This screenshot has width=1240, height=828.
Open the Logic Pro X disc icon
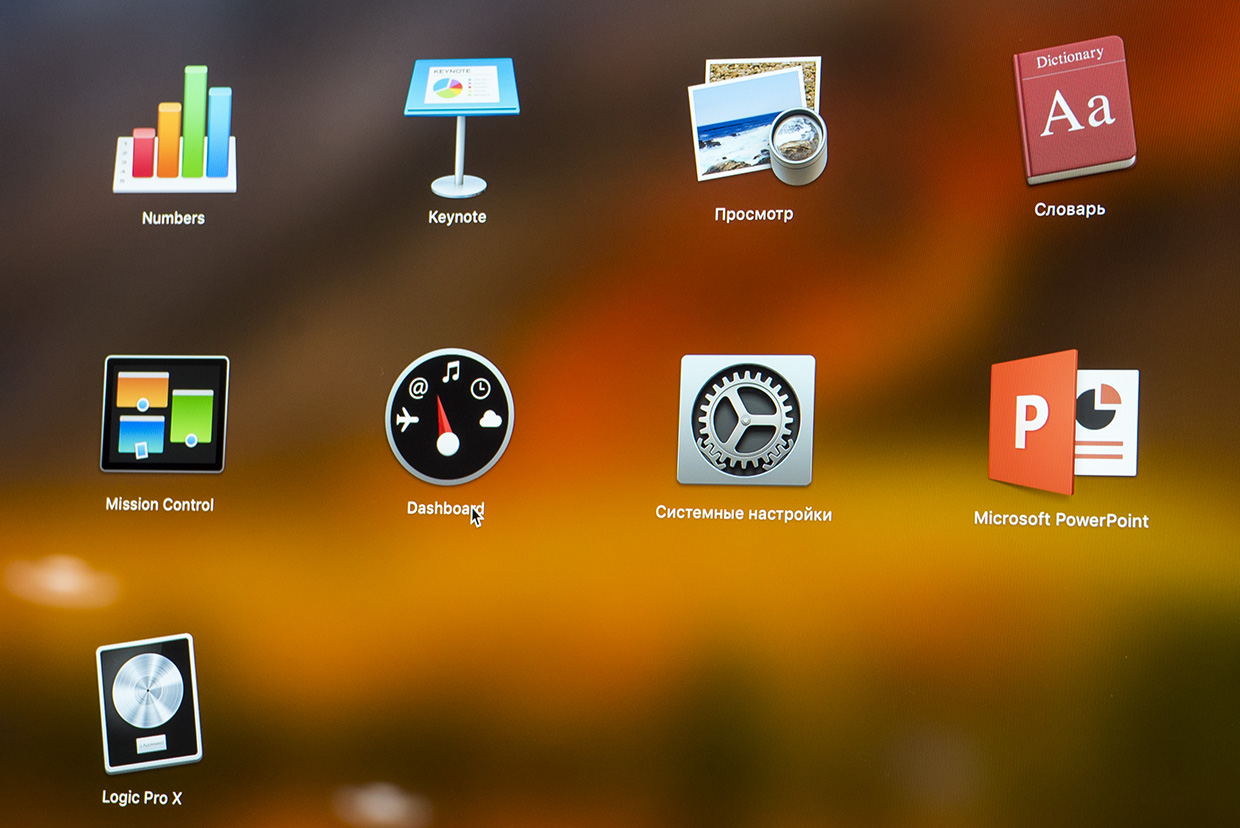(148, 702)
